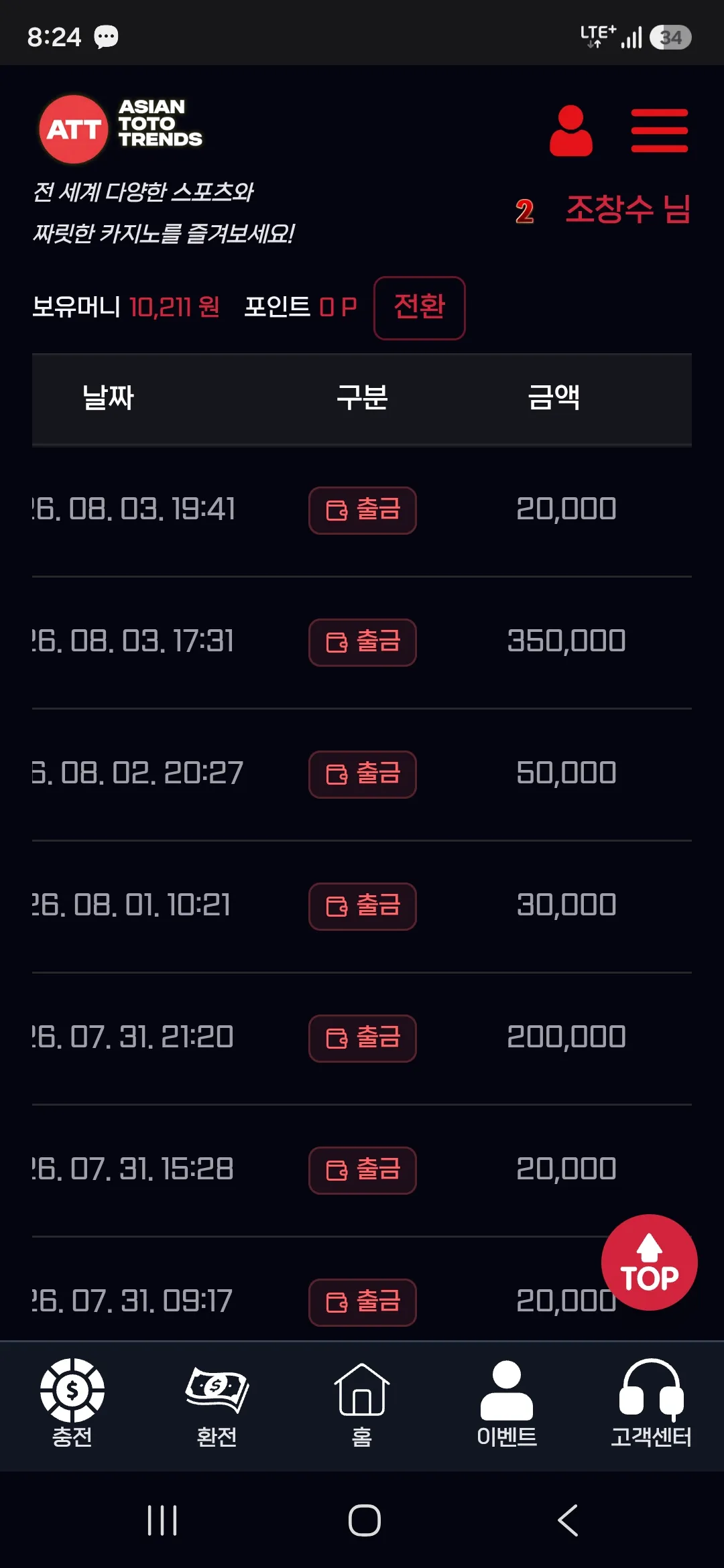Tap the notification count 2 badge
The image size is (724, 1568).
pyautogui.click(x=525, y=211)
